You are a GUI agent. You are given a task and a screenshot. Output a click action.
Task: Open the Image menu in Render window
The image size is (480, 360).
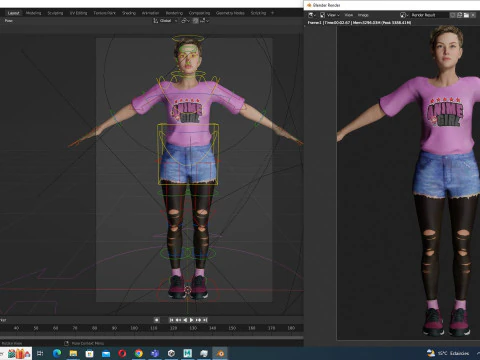pos(363,15)
